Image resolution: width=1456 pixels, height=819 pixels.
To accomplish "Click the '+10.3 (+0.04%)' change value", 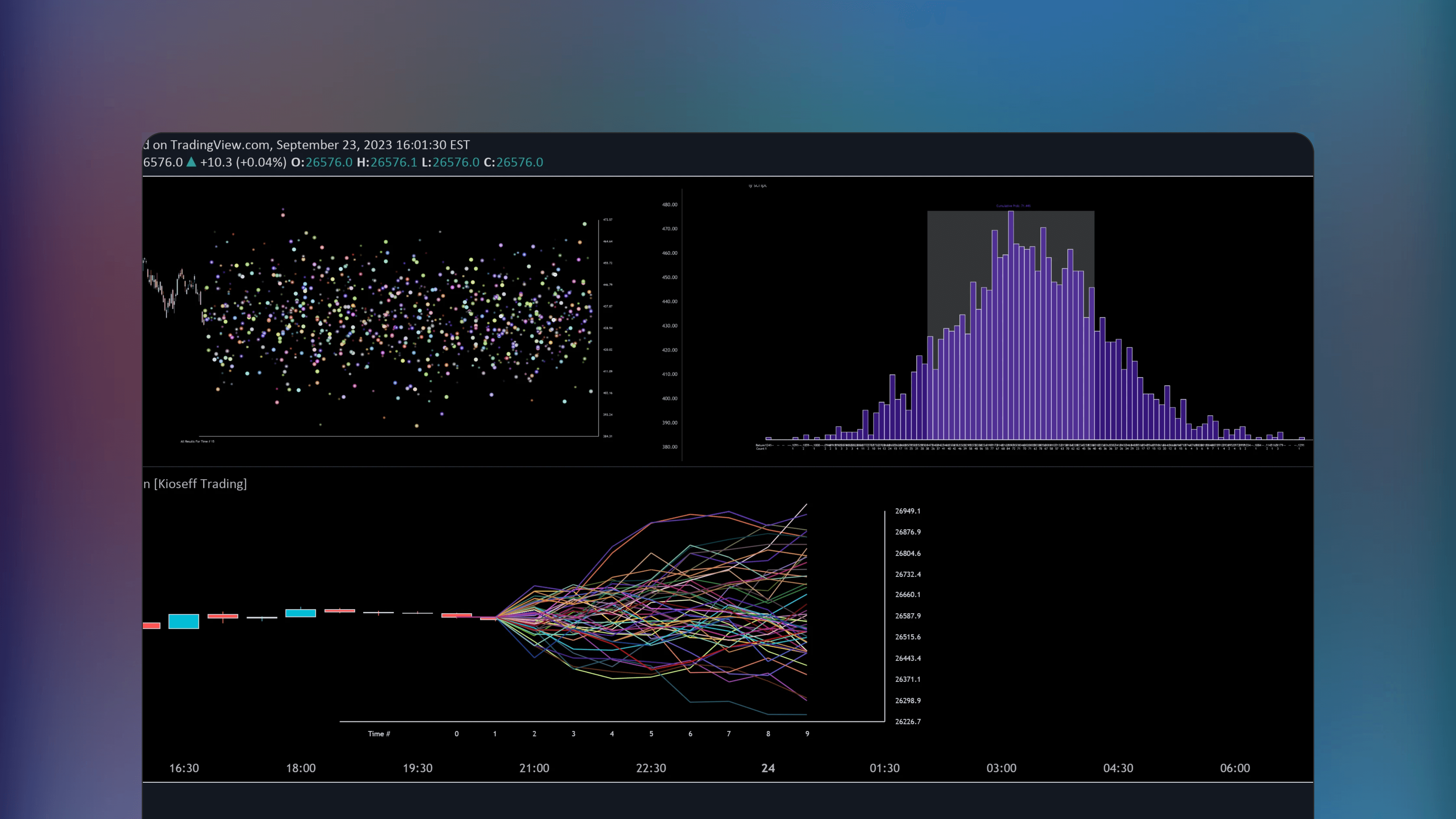I will pos(243,162).
